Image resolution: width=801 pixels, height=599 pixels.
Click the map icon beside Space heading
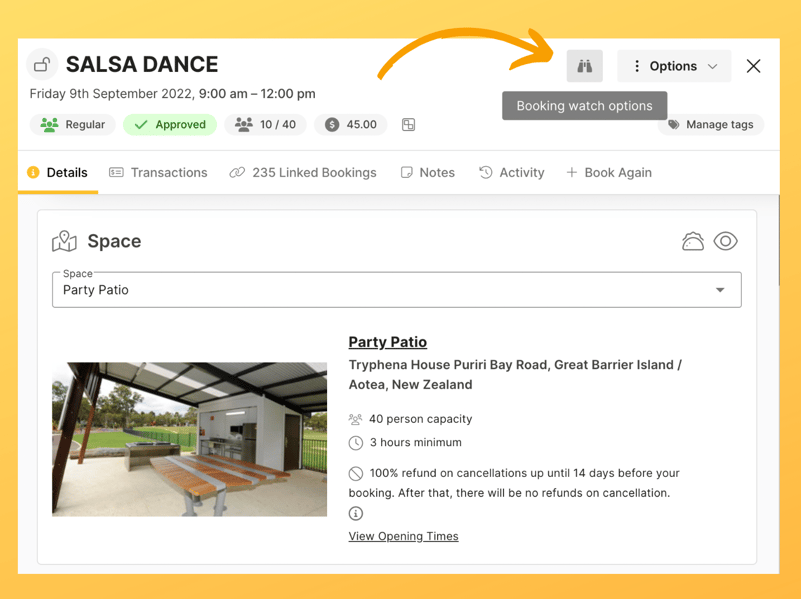[x=64, y=241]
